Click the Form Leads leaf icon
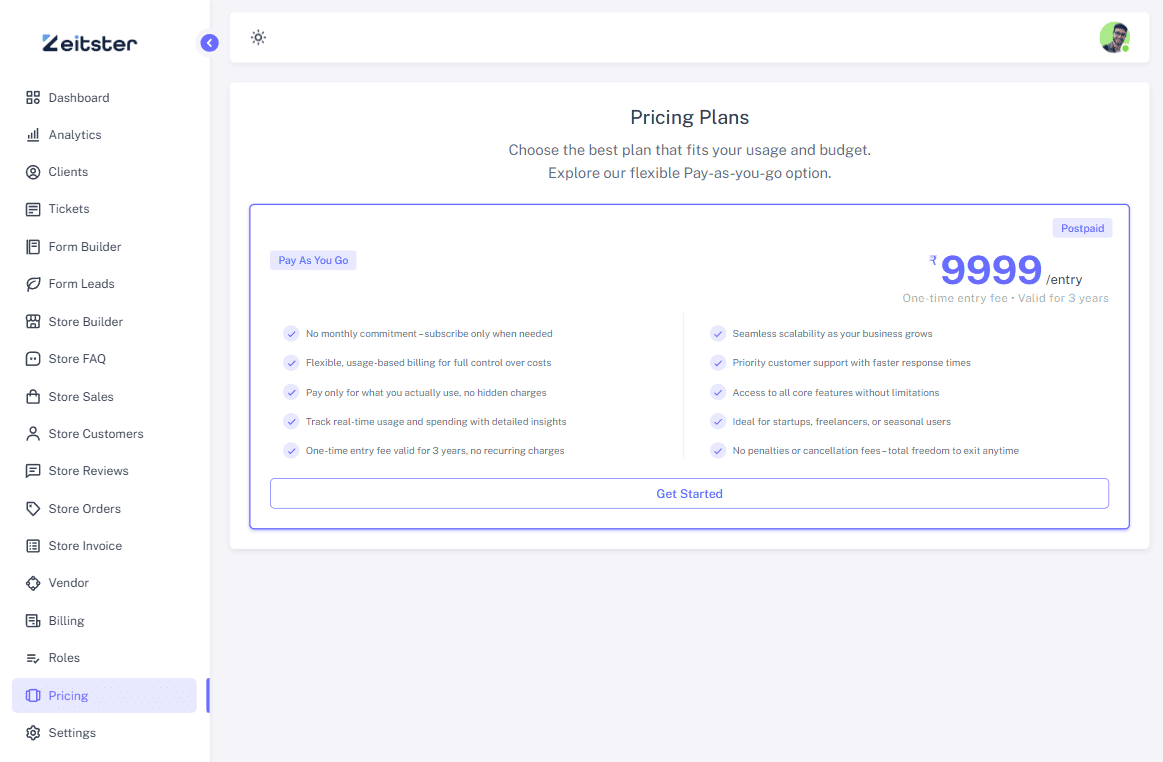The image size is (1163, 762). (x=33, y=284)
